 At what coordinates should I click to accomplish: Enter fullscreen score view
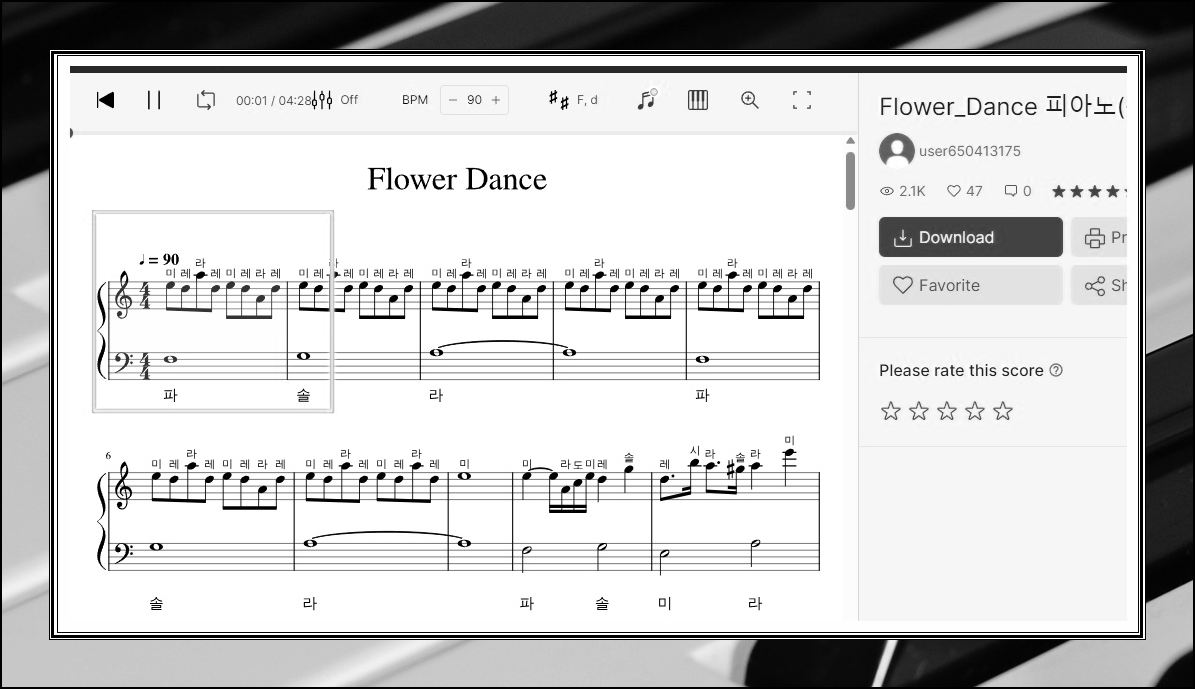(802, 100)
